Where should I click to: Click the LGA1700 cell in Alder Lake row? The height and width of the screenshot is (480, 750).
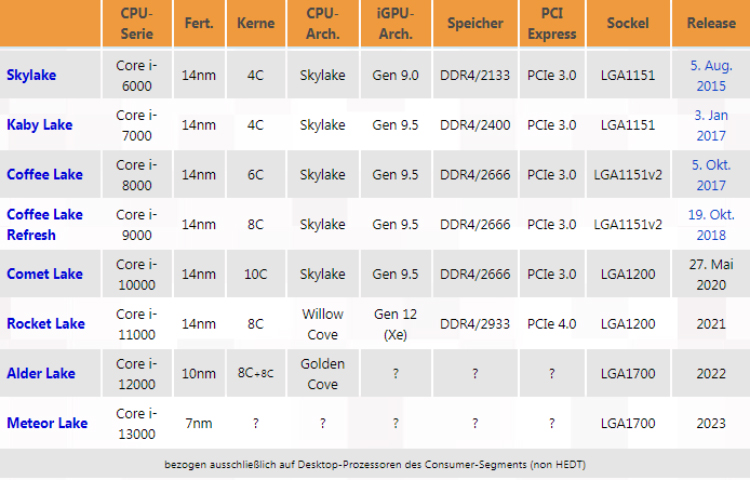(628, 373)
